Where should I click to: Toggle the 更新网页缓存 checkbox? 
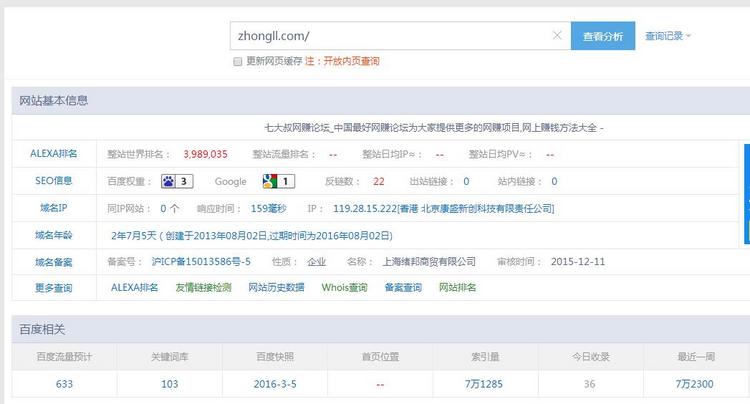237,62
